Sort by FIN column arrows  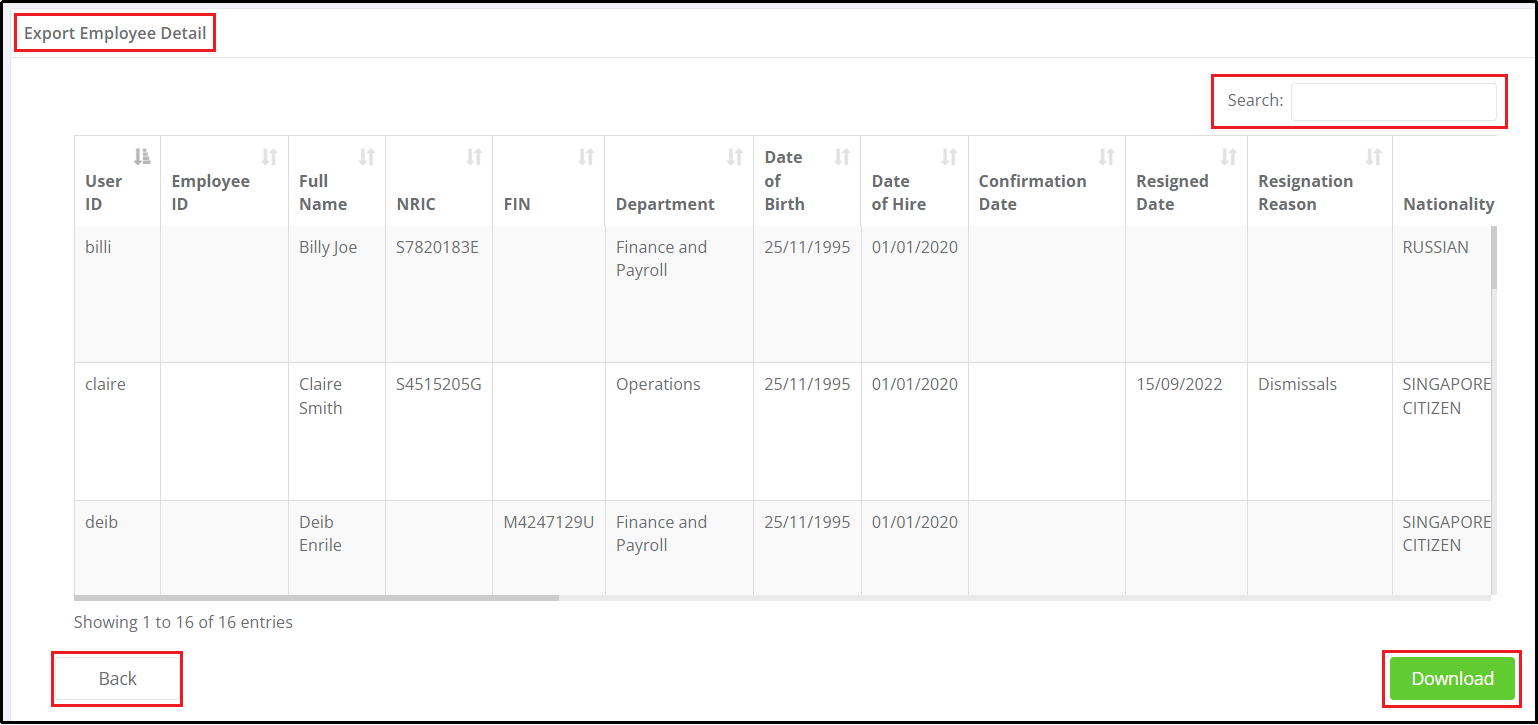[x=587, y=156]
